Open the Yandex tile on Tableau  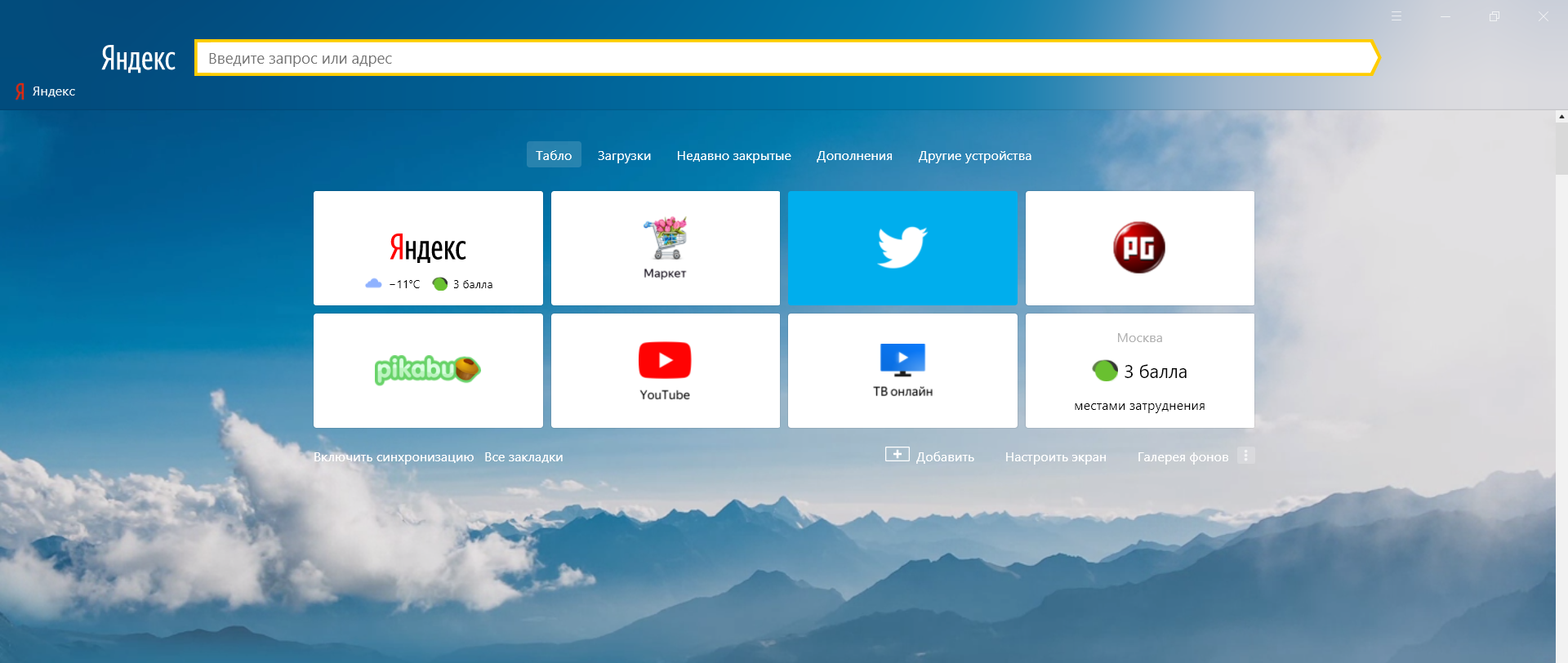point(428,247)
